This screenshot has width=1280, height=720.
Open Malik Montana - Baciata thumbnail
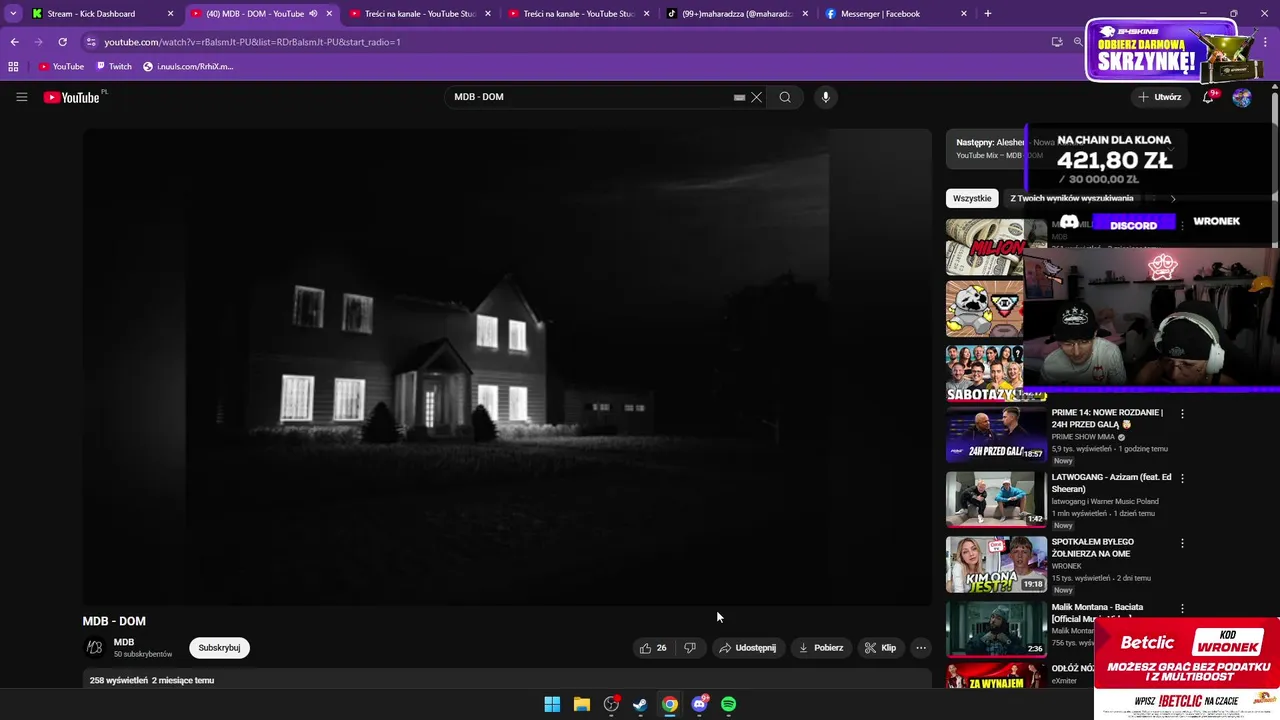click(x=996, y=629)
